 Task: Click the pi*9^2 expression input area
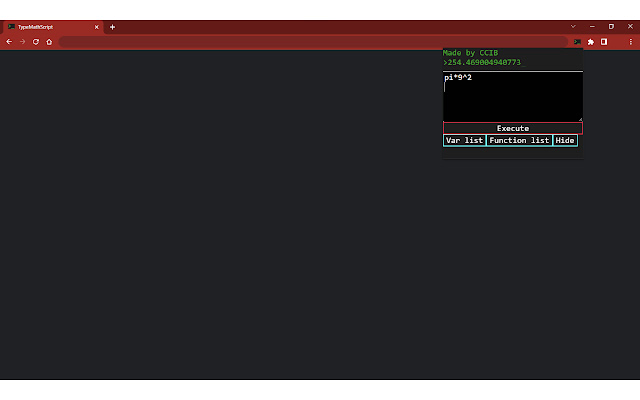[513, 97]
